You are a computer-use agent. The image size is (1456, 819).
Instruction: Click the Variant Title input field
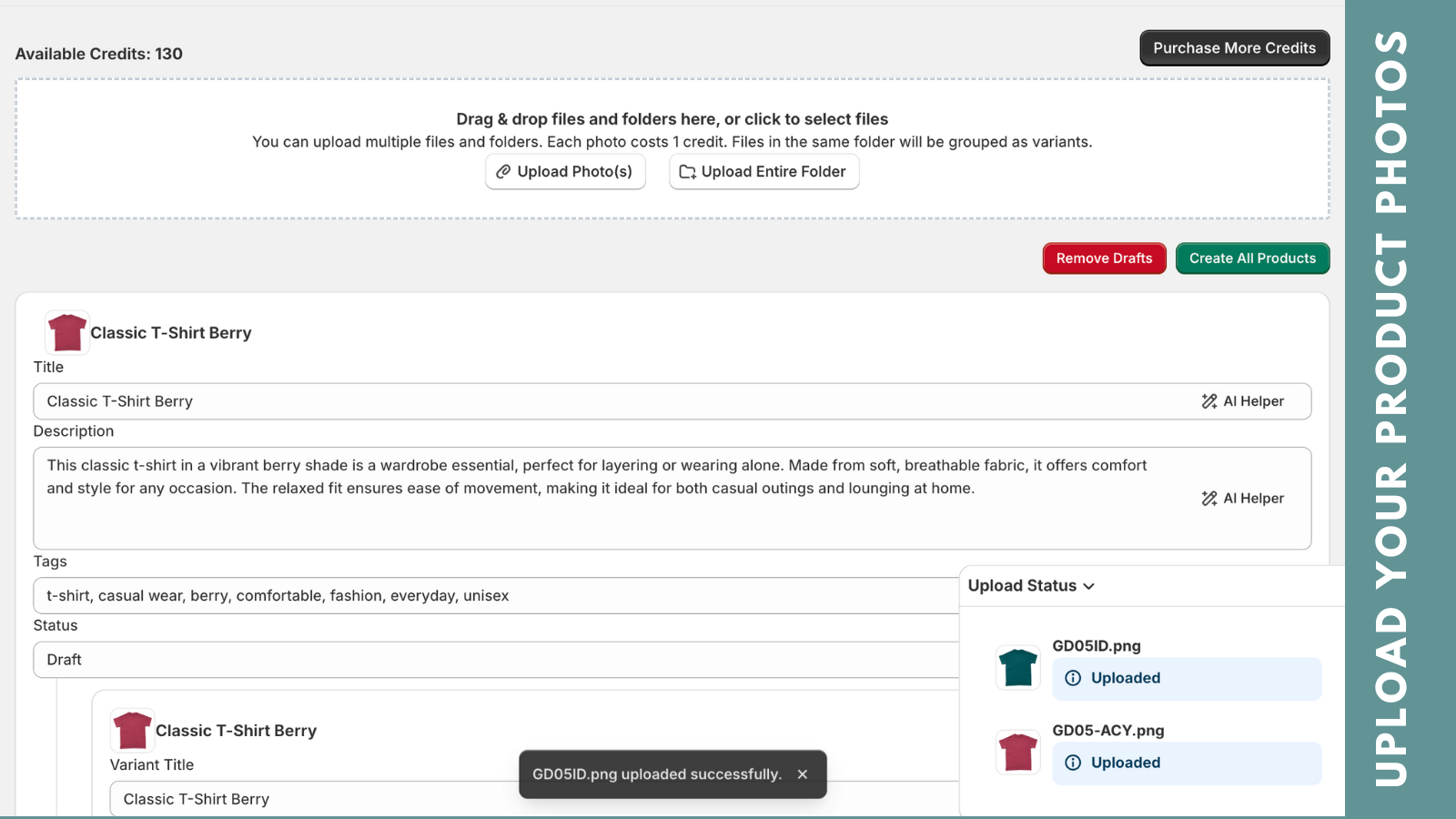click(x=309, y=799)
